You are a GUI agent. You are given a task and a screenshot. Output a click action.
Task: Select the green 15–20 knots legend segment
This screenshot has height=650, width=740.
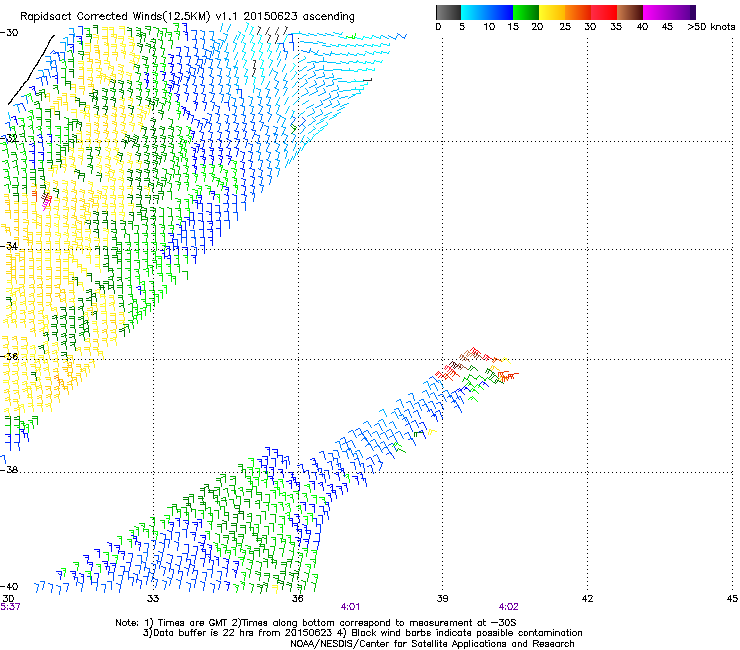[x=526, y=12]
